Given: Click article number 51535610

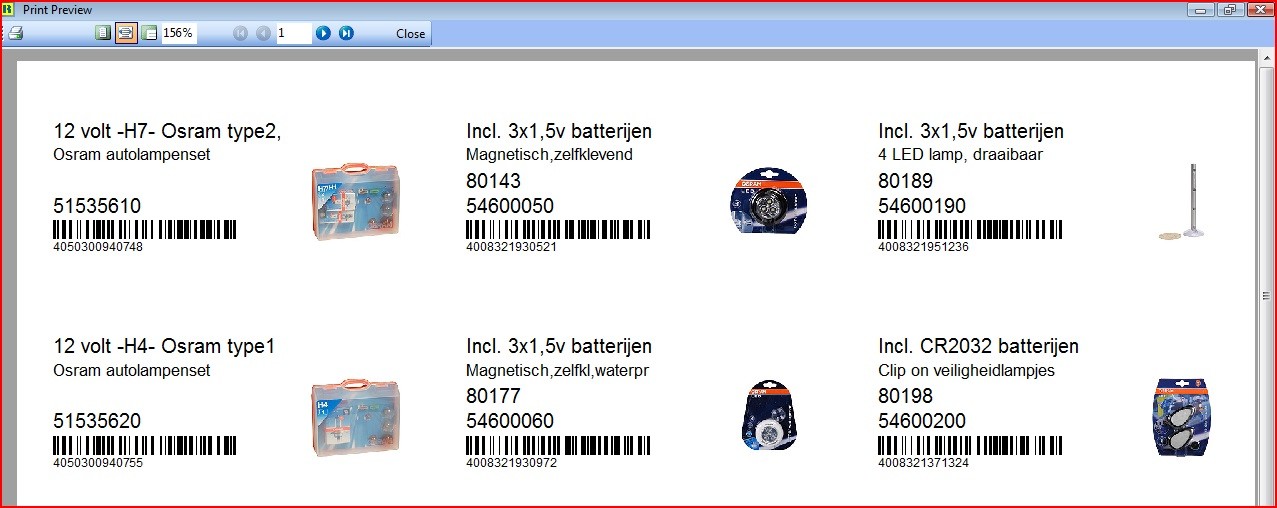Looking at the screenshot, I should coord(97,206).
